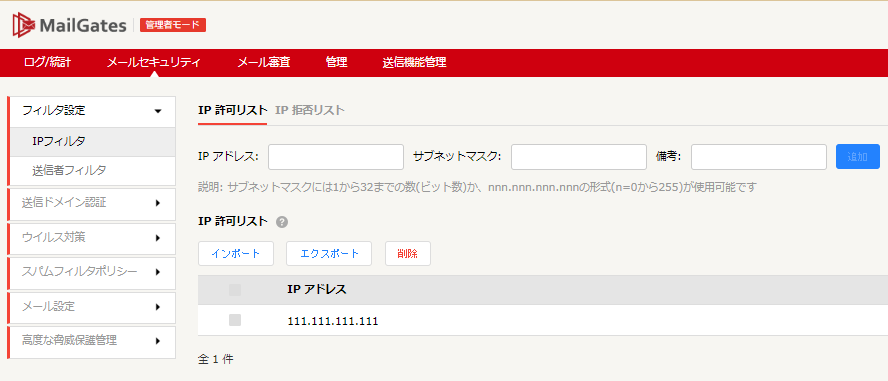Viewport: 888px width, 381px height.
Task: Click the ウイルス対策 sidebar label
Action: pos(54,237)
